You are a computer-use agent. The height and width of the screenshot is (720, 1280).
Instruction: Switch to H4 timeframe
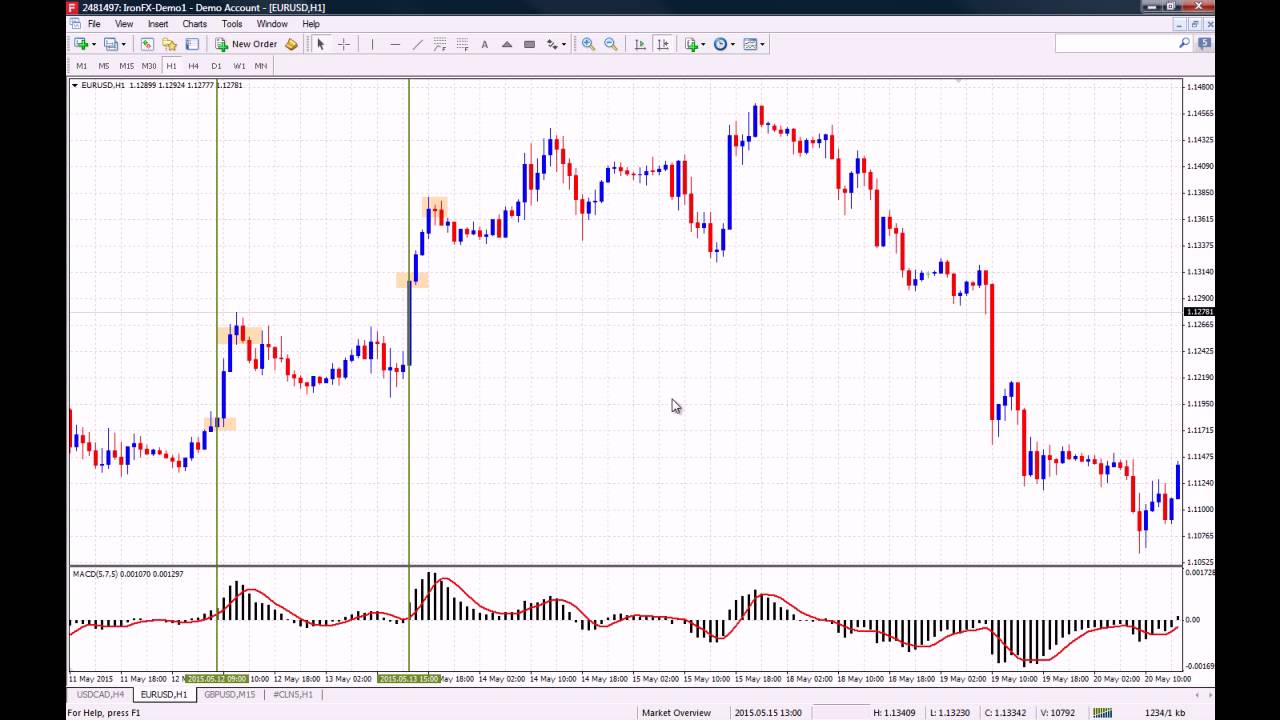194,66
